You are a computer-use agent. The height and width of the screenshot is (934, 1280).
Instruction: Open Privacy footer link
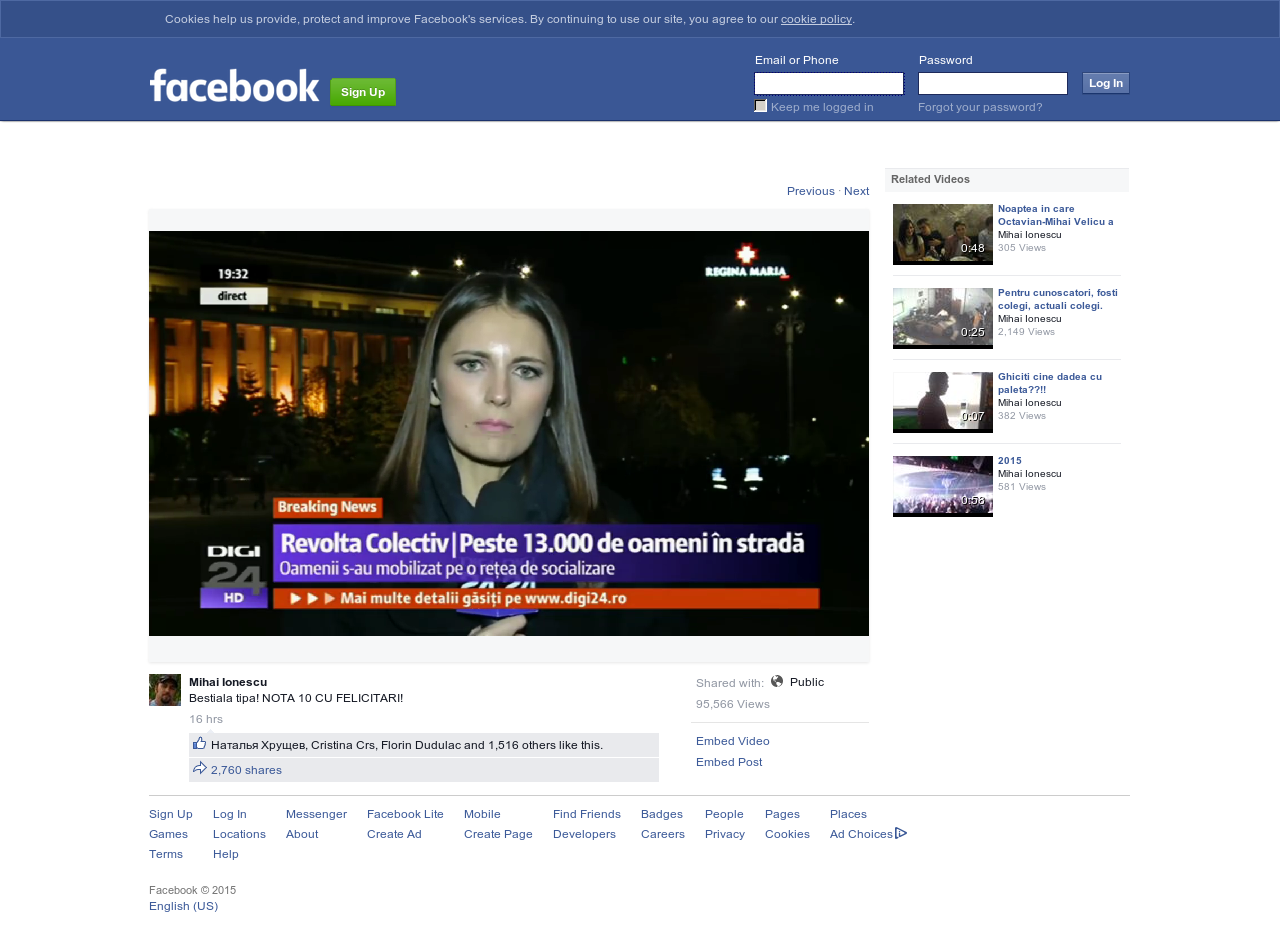coord(725,834)
